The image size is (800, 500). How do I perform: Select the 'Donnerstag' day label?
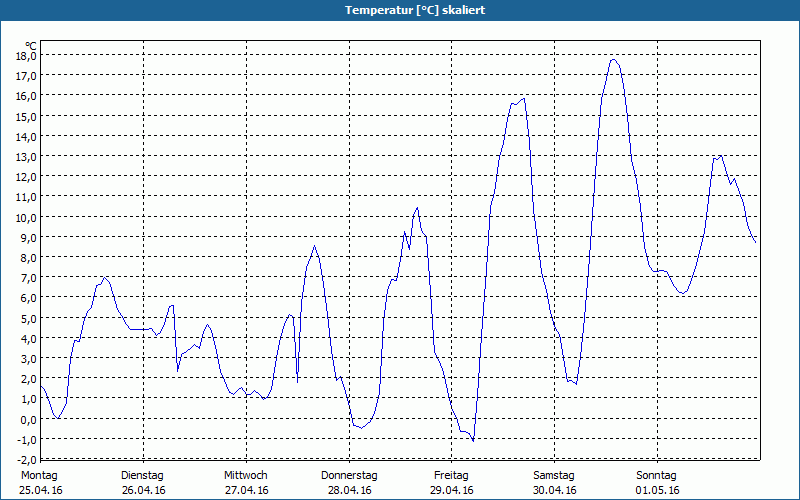[349, 476]
